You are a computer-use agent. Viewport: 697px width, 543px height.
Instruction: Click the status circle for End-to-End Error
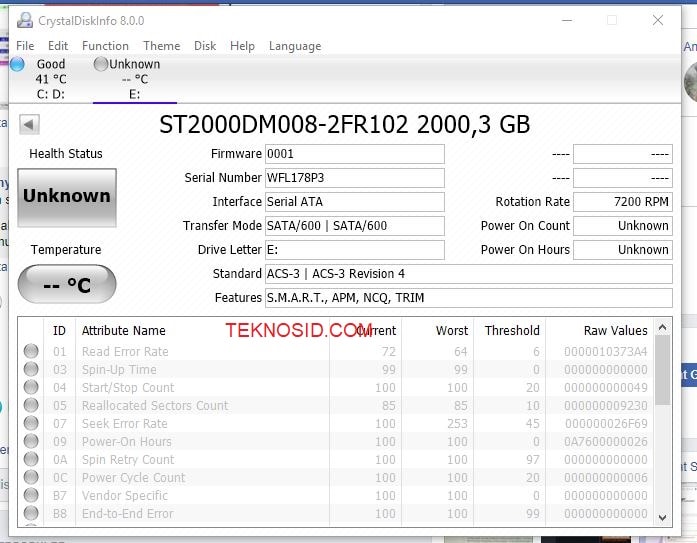[31, 513]
